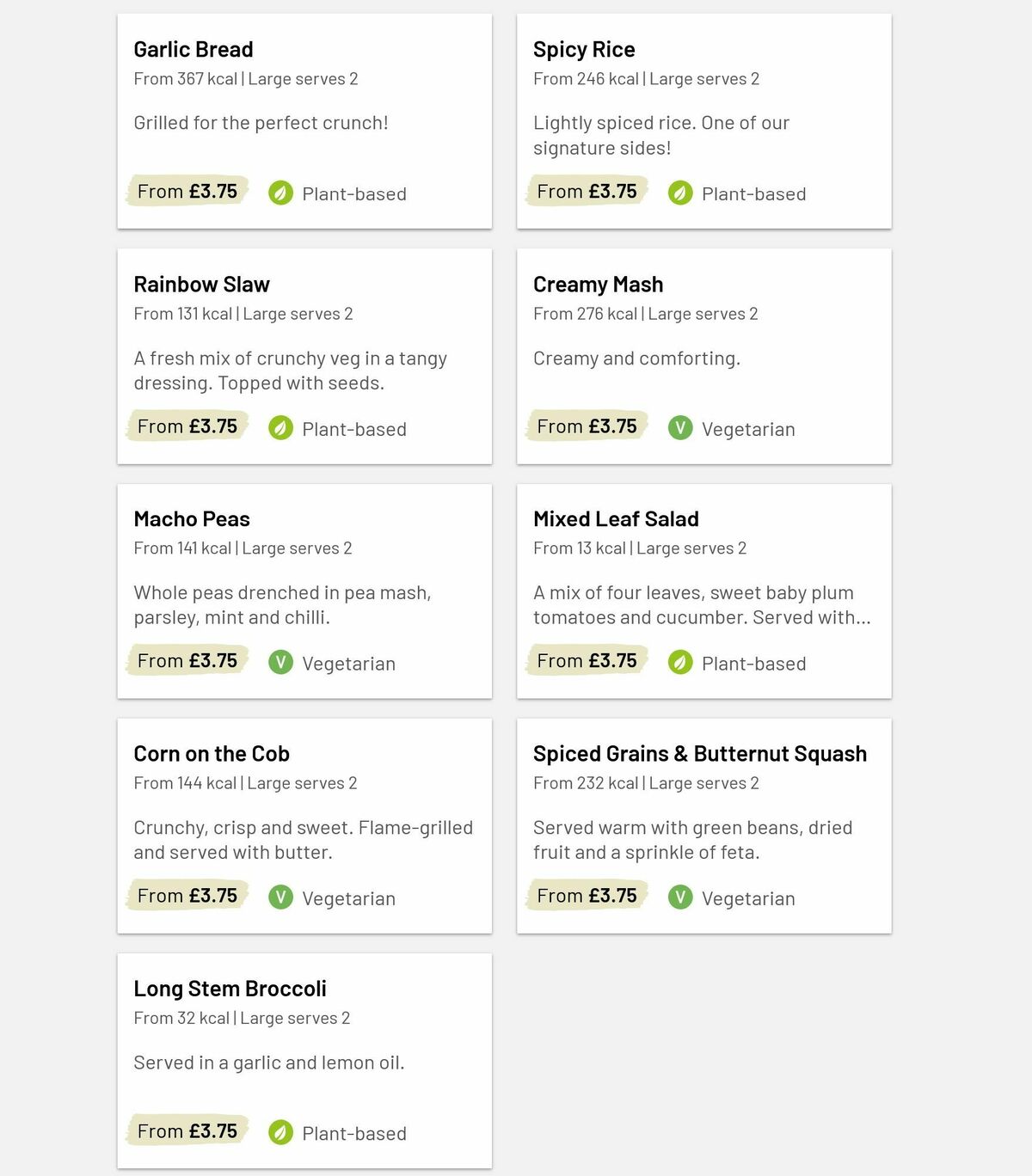Viewport: 1032px width, 1176px height.
Task: Click the Rainbow Slaw title
Action: click(x=201, y=284)
